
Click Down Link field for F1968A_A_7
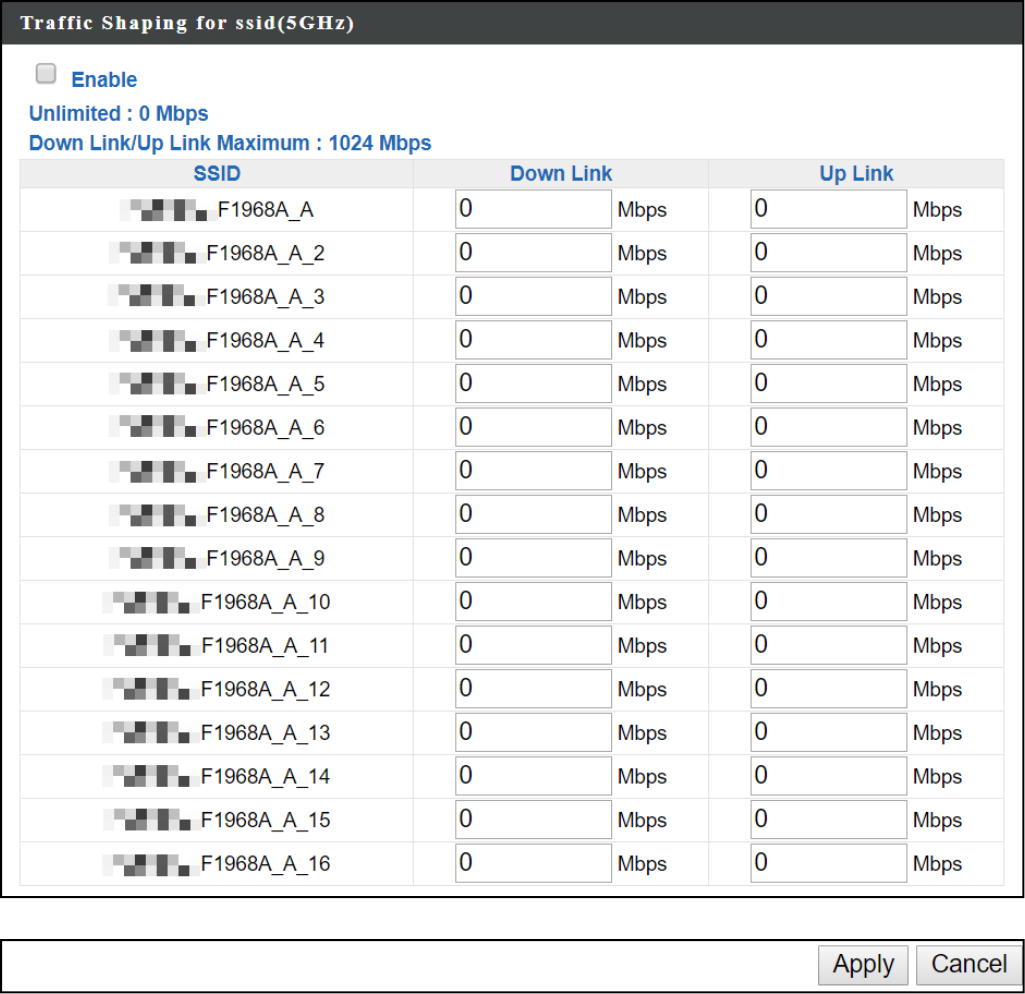click(x=533, y=471)
